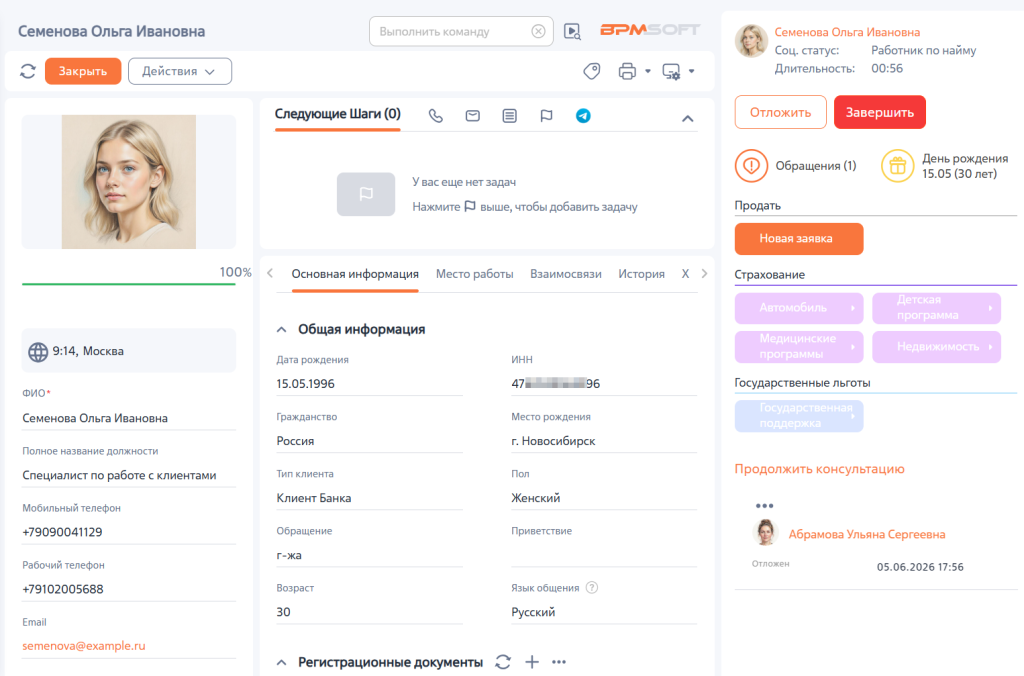1024x676 pixels.
Task: Collapse the Регистрационные документы section
Action: click(281, 662)
